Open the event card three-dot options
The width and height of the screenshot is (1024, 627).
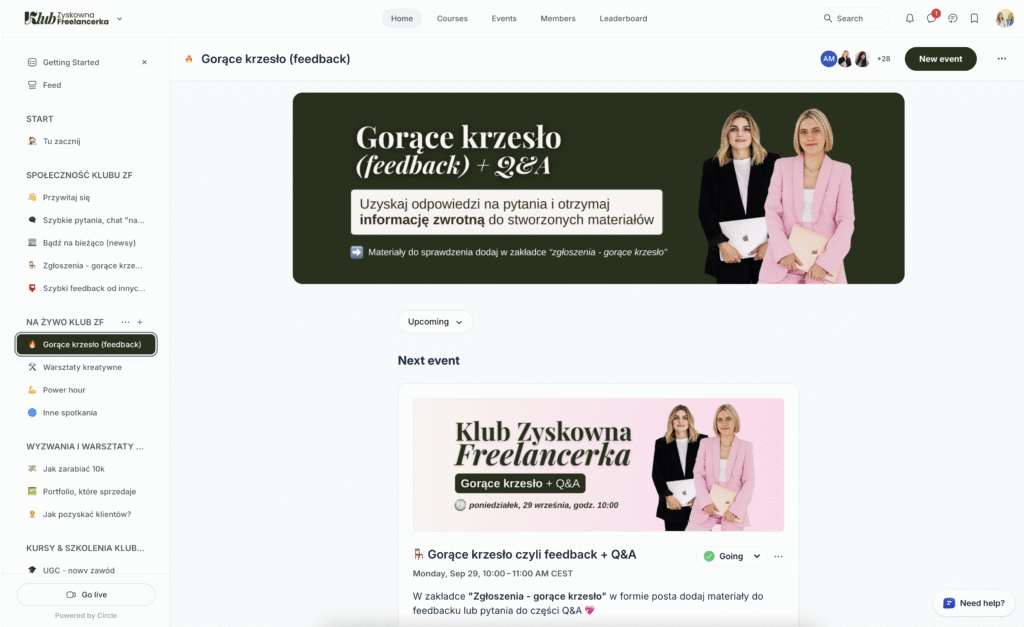pyautogui.click(x=778, y=556)
